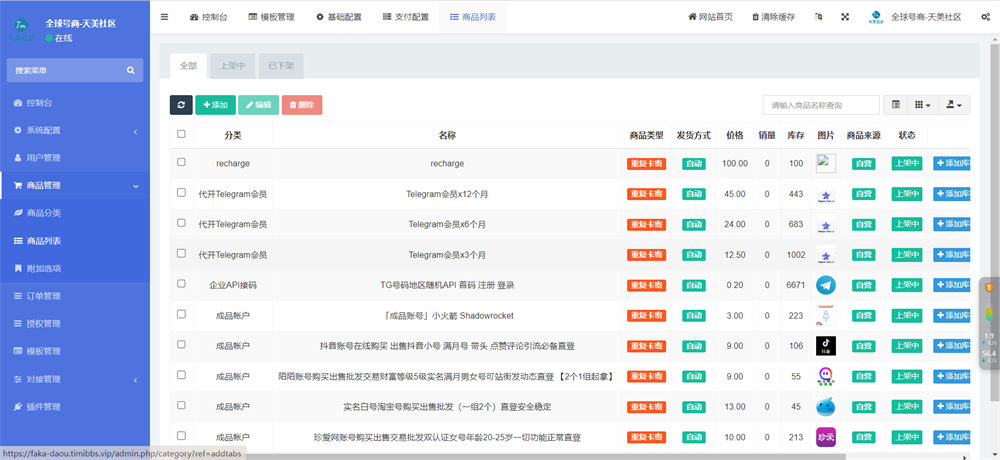Select checkbox for Telegram会员x6个月 row
The image size is (1000, 460).
181,223
